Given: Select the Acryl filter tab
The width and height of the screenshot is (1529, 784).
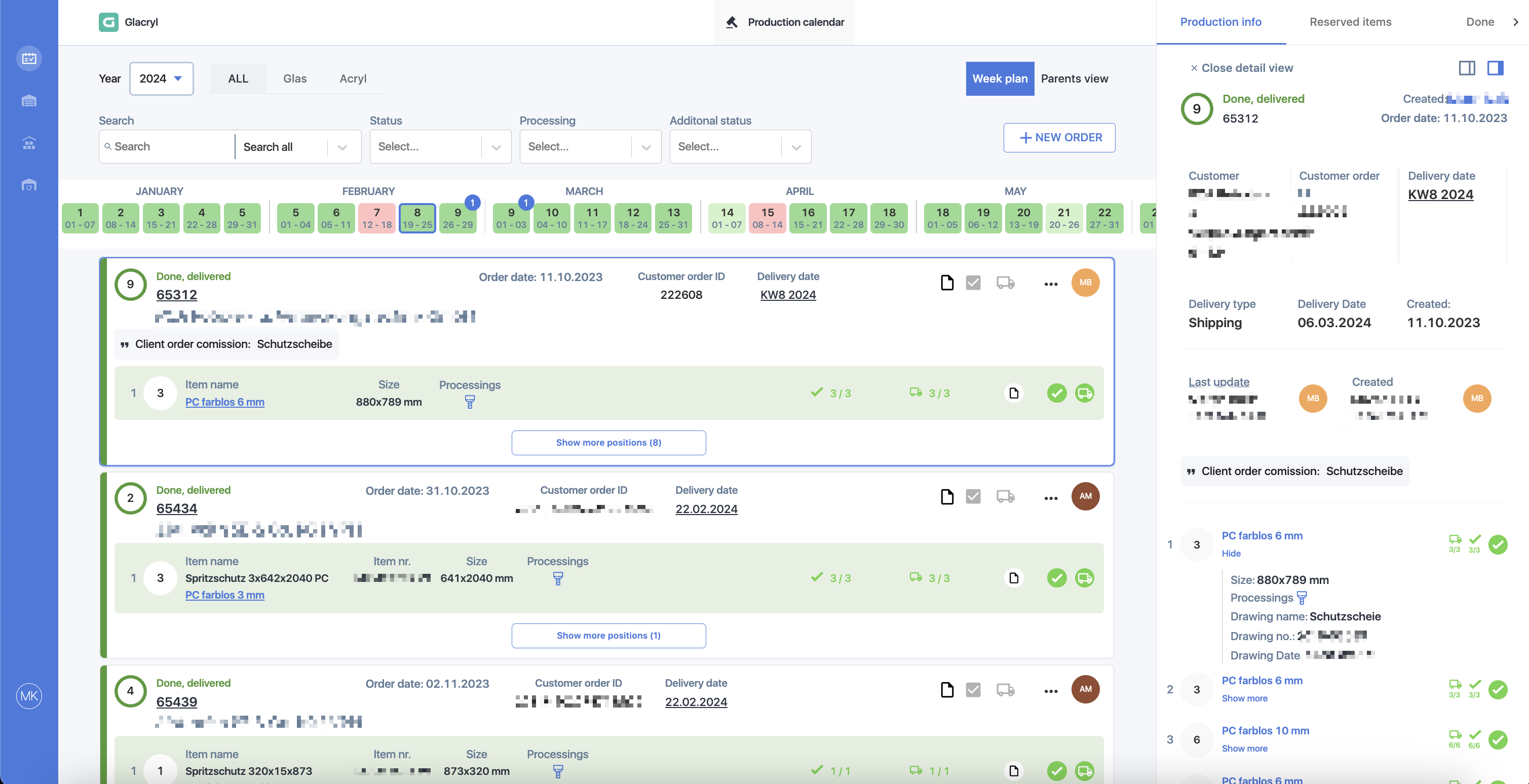Looking at the screenshot, I should [x=353, y=79].
